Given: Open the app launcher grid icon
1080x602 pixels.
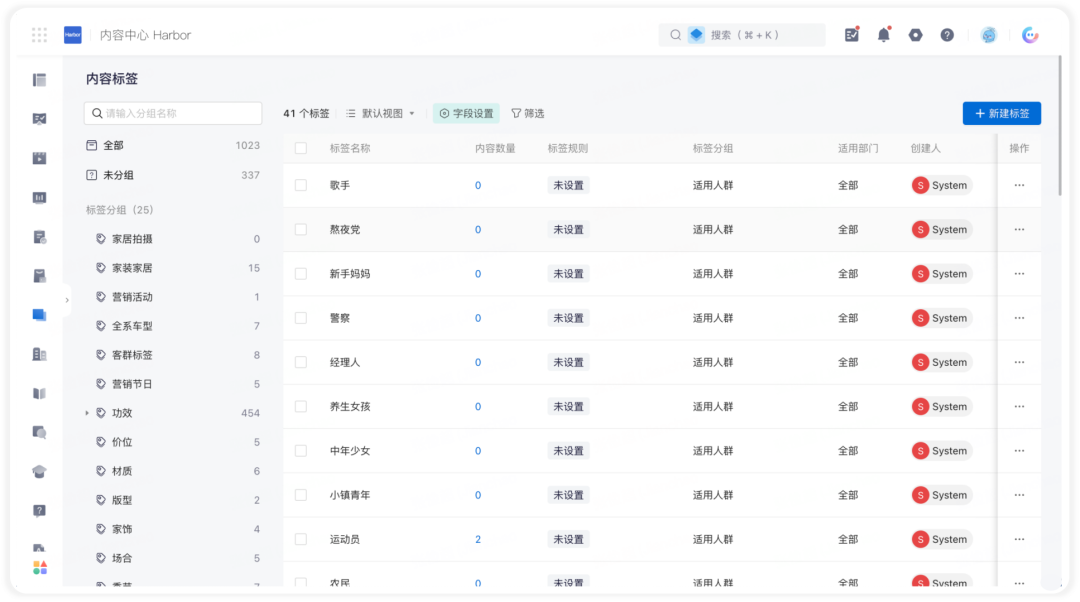Looking at the screenshot, I should click(x=39, y=35).
